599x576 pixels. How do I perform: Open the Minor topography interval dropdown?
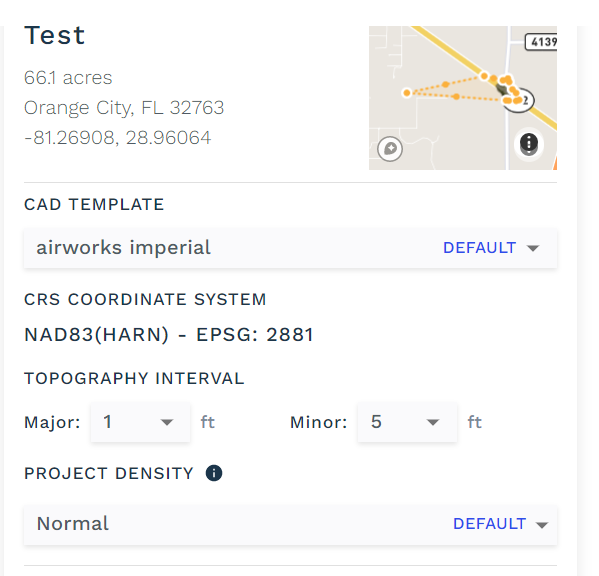point(407,422)
